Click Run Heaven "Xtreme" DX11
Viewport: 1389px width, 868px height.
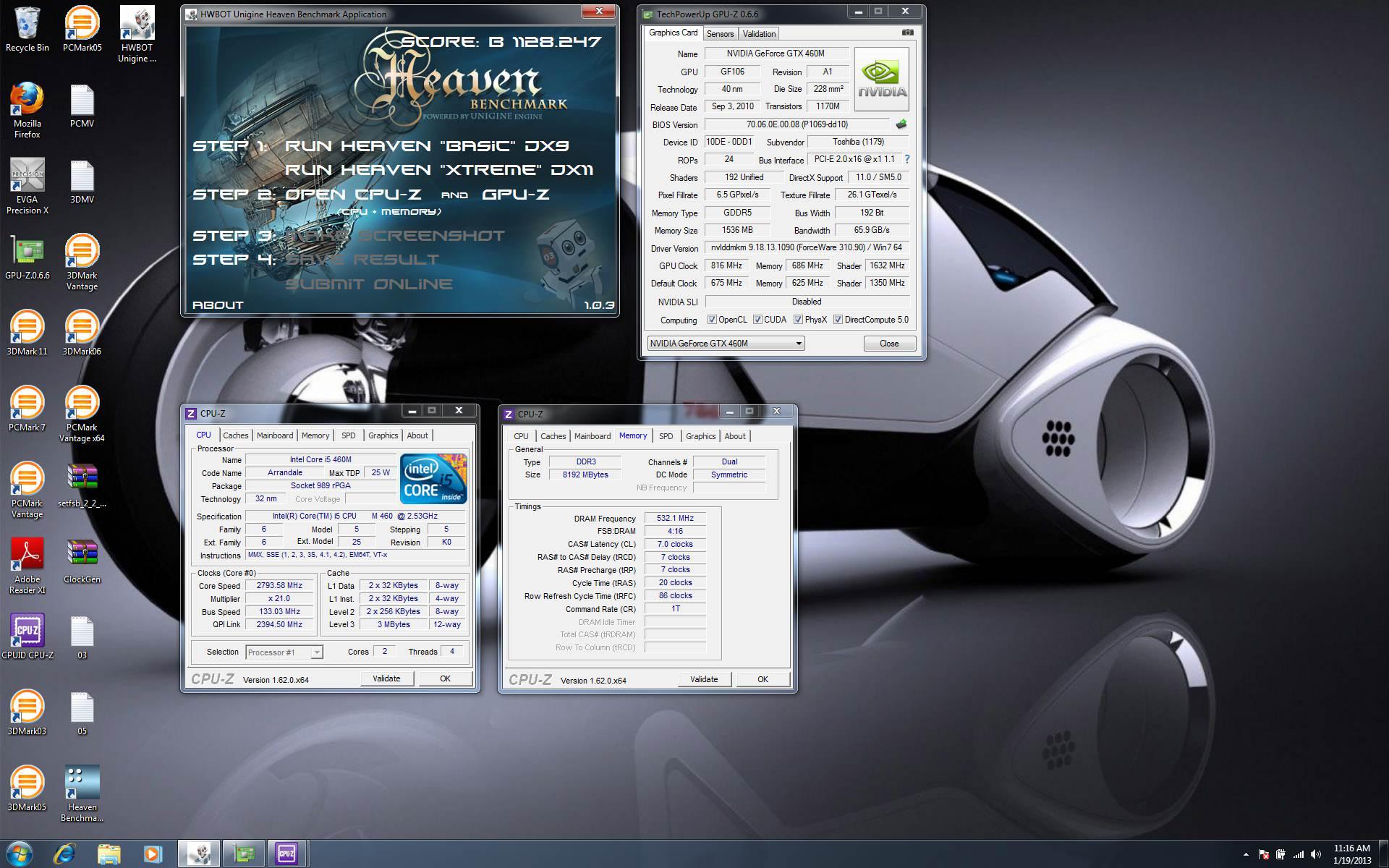click(x=439, y=170)
